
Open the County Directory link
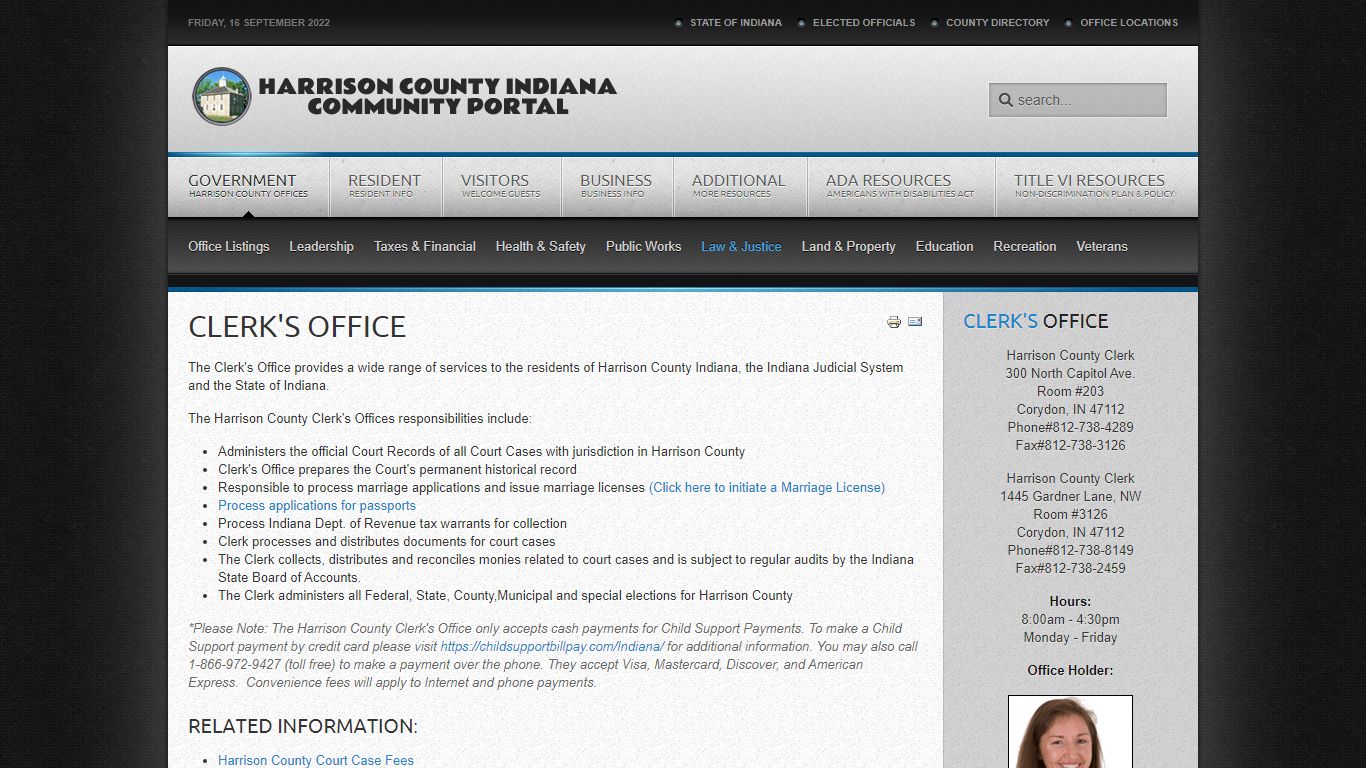point(998,22)
